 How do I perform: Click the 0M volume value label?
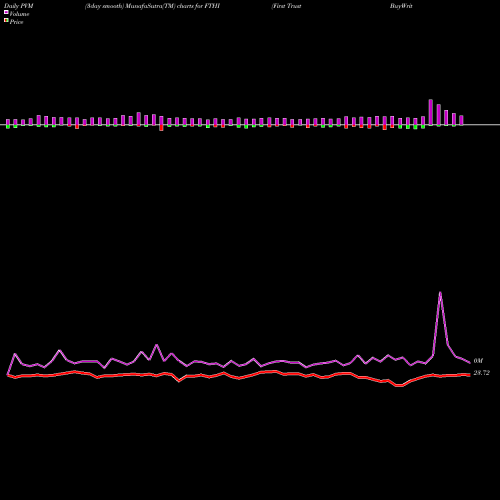(478, 361)
